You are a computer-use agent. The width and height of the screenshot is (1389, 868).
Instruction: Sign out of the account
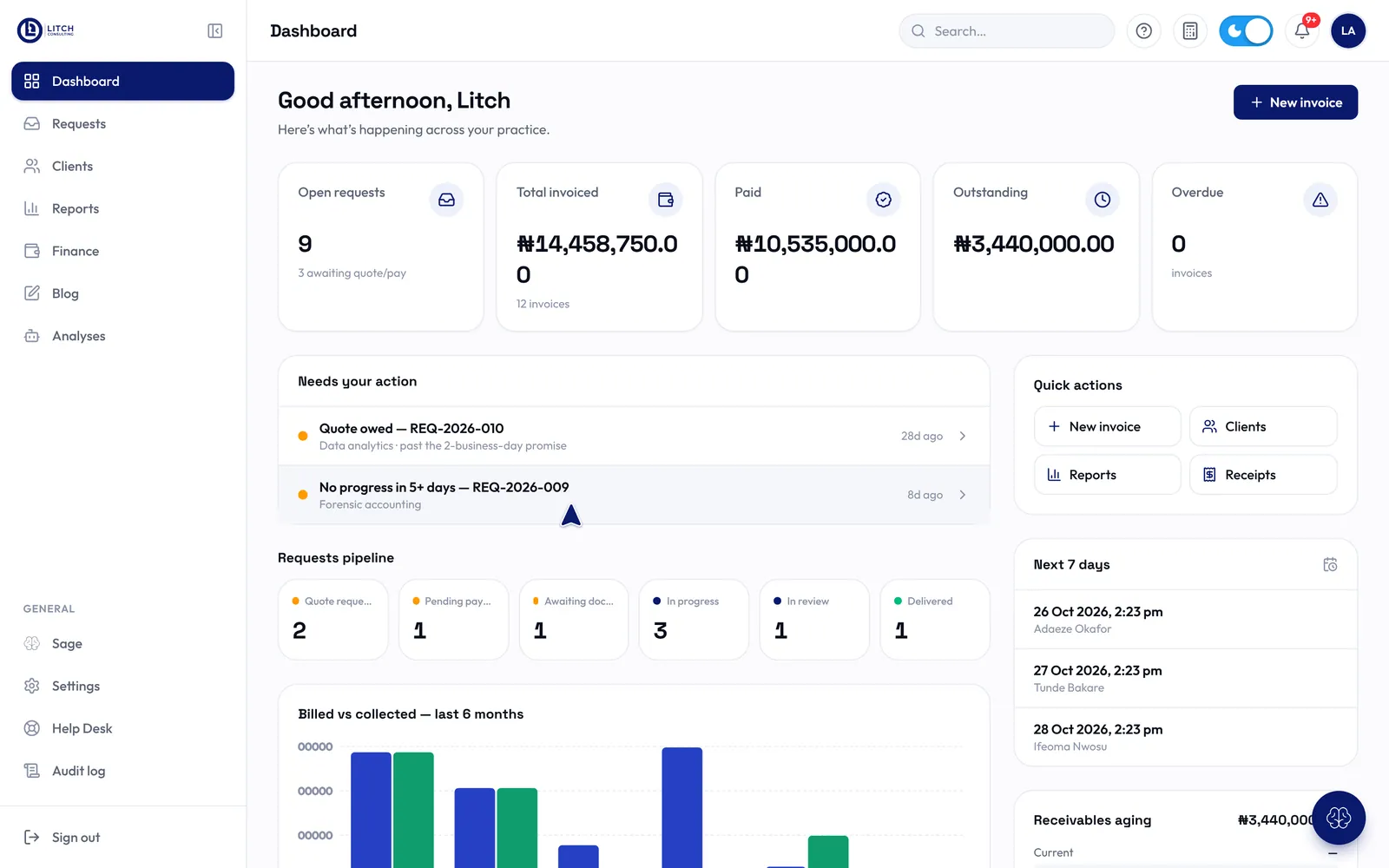point(122,837)
